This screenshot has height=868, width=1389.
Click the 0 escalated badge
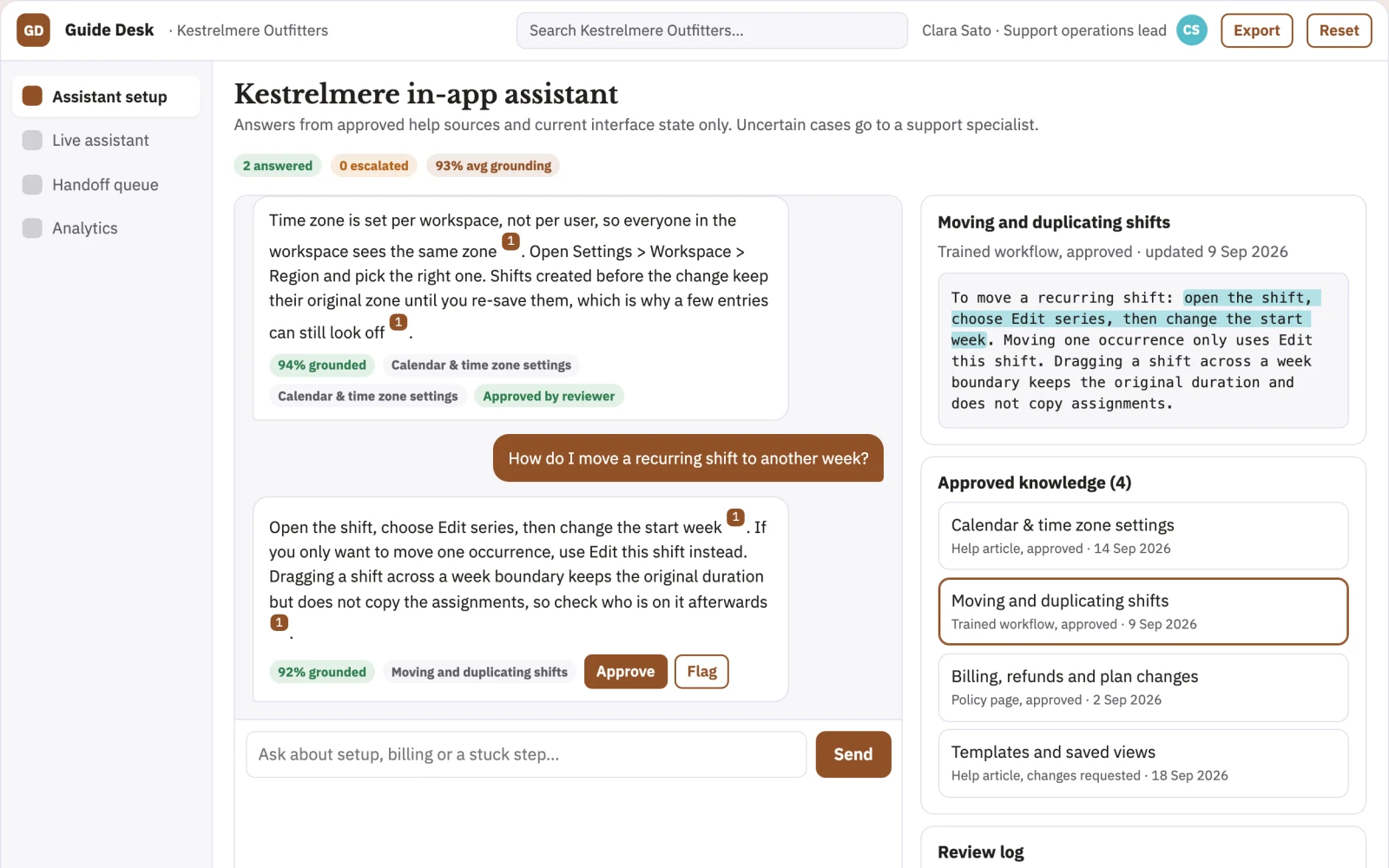[x=373, y=165]
